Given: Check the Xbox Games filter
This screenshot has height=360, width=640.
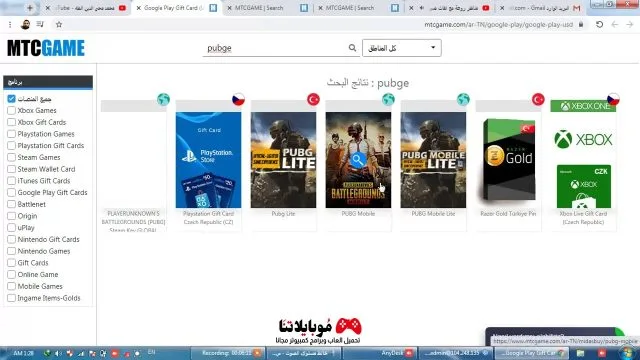Looking at the screenshot, I should [x=11, y=111].
